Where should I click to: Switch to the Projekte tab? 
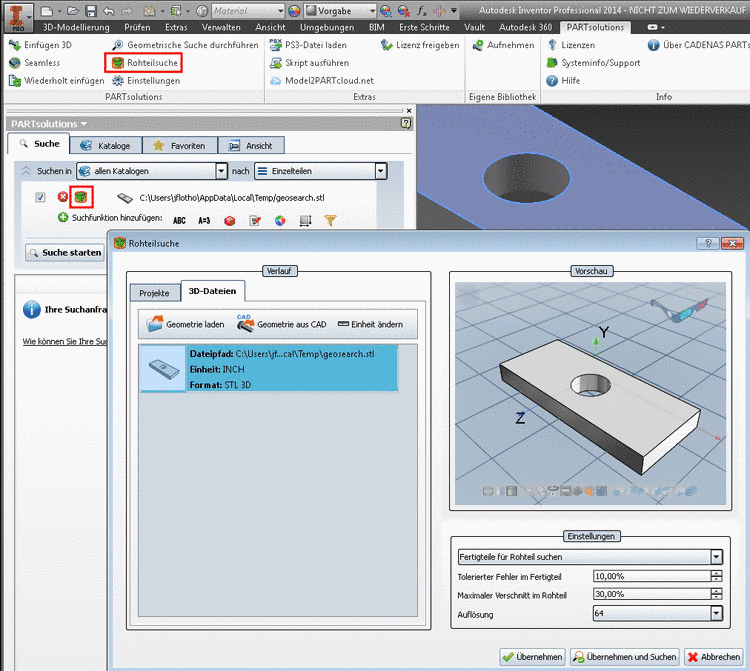point(154,293)
